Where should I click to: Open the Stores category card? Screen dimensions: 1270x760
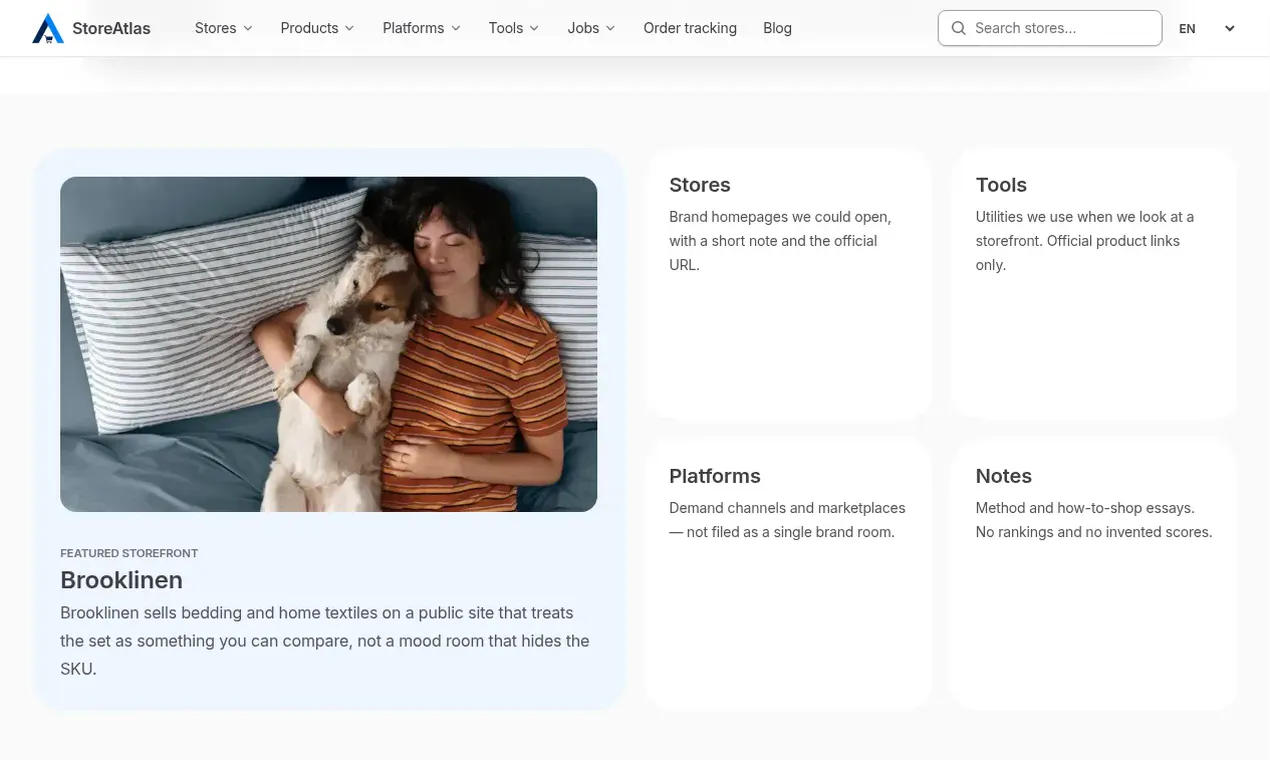[x=789, y=284]
